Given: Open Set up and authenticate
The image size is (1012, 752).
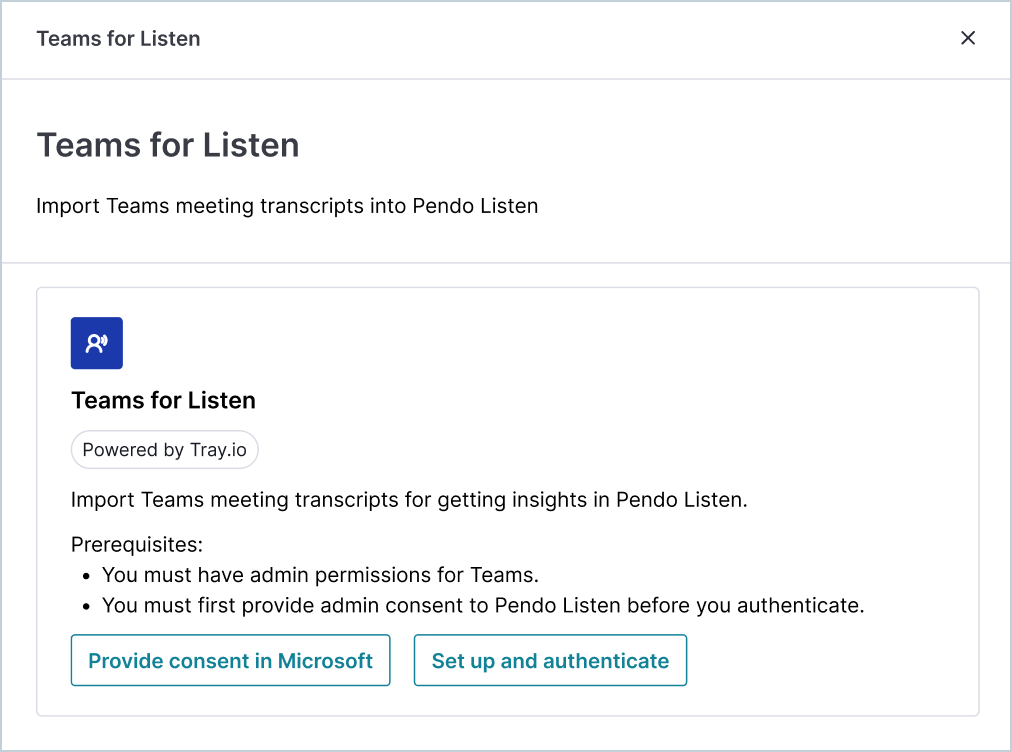Looking at the screenshot, I should (x=550, y=660).
